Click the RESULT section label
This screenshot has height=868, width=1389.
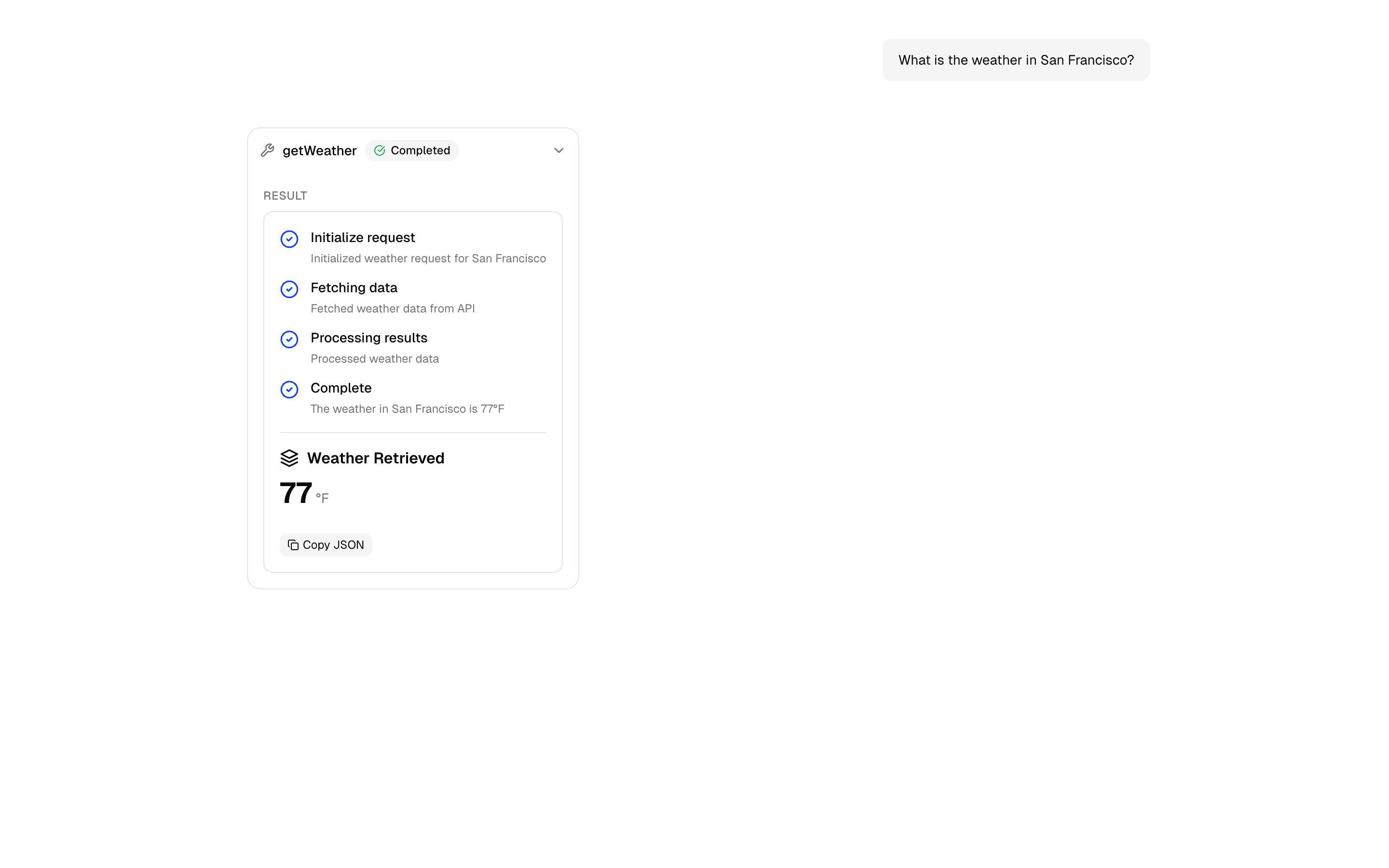285,196
